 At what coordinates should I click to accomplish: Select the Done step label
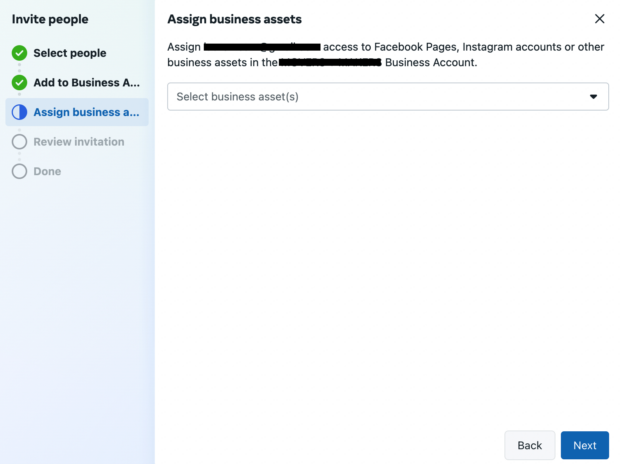[47, 171]
